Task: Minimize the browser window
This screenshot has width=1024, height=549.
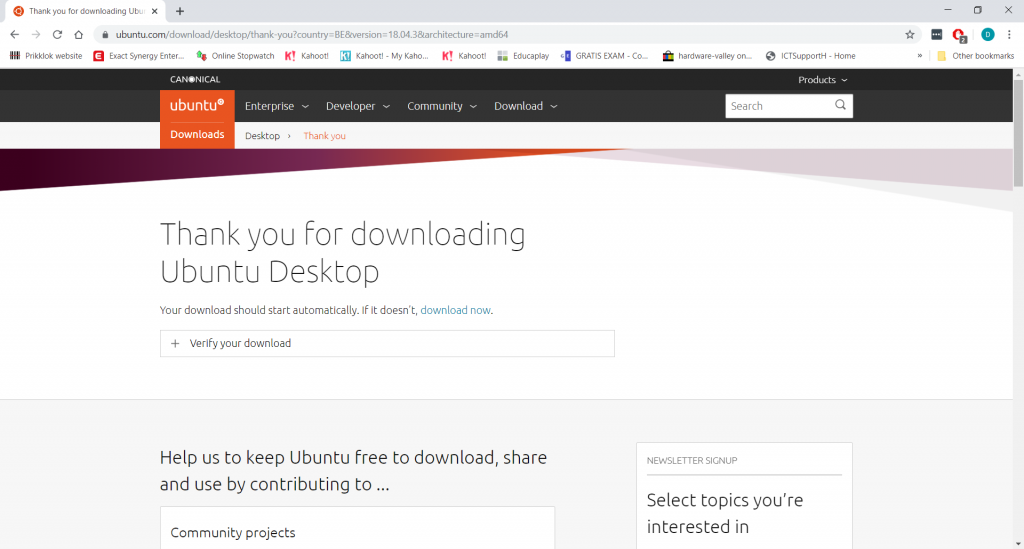Action: 948,10
